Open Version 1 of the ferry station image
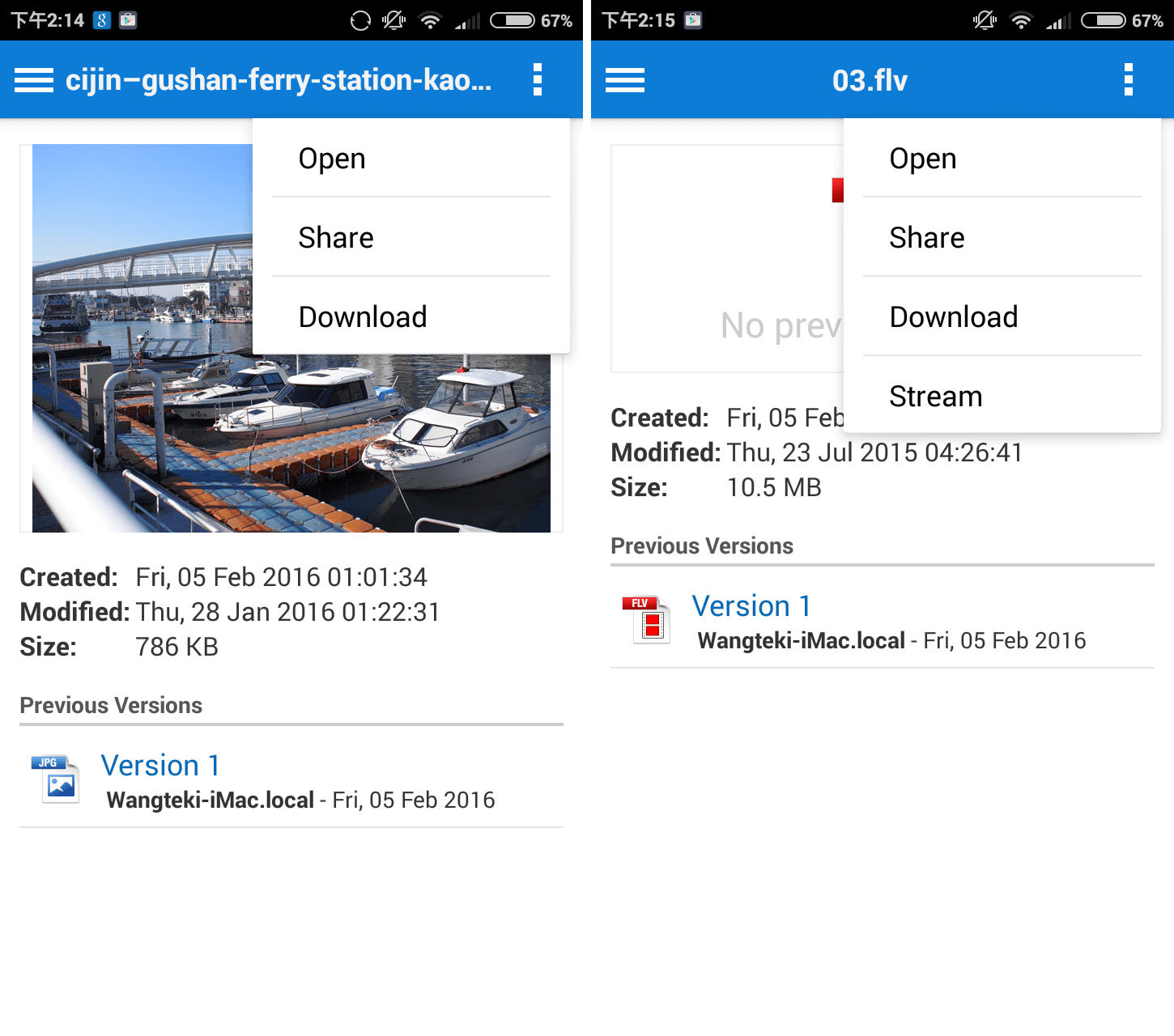The image size is (1174, 1036). [x=160, y=765]
